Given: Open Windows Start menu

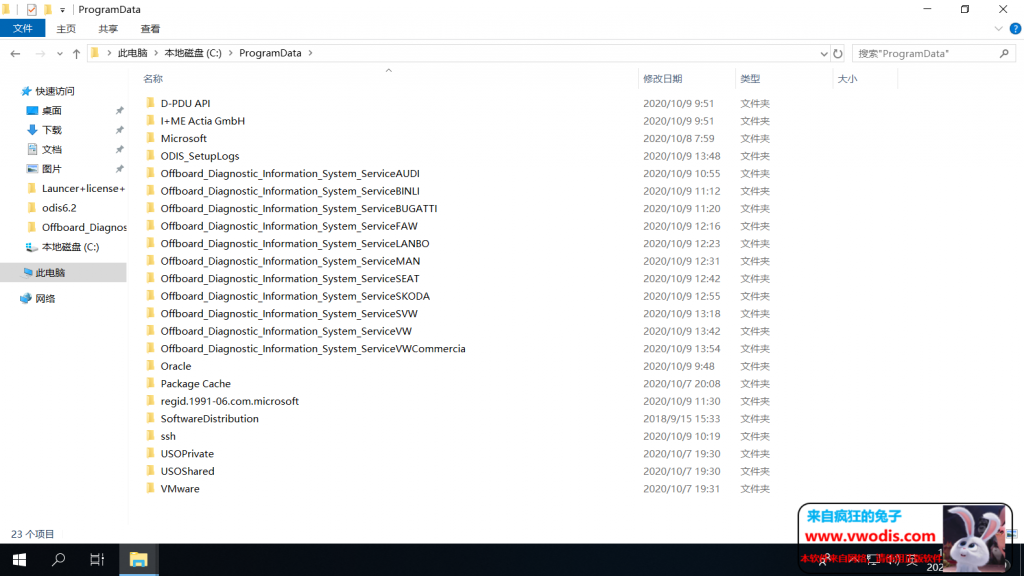Looking at the screenshot, I should [x=18, y=559].
